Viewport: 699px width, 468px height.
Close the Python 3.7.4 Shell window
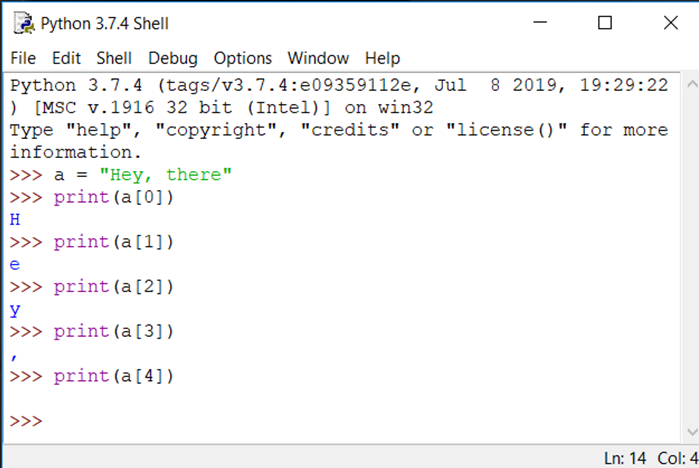(668, 22)
